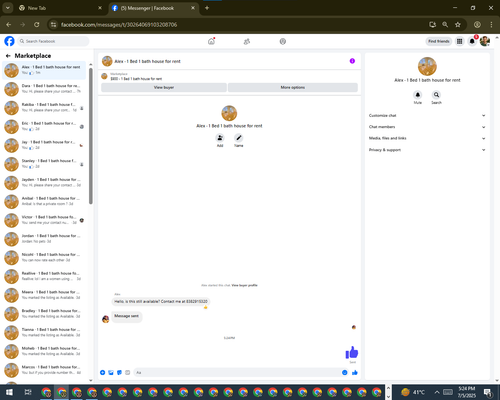Open the Eric conversation
This screenshot has width=500, height=400.
click(x=44, y=126)
